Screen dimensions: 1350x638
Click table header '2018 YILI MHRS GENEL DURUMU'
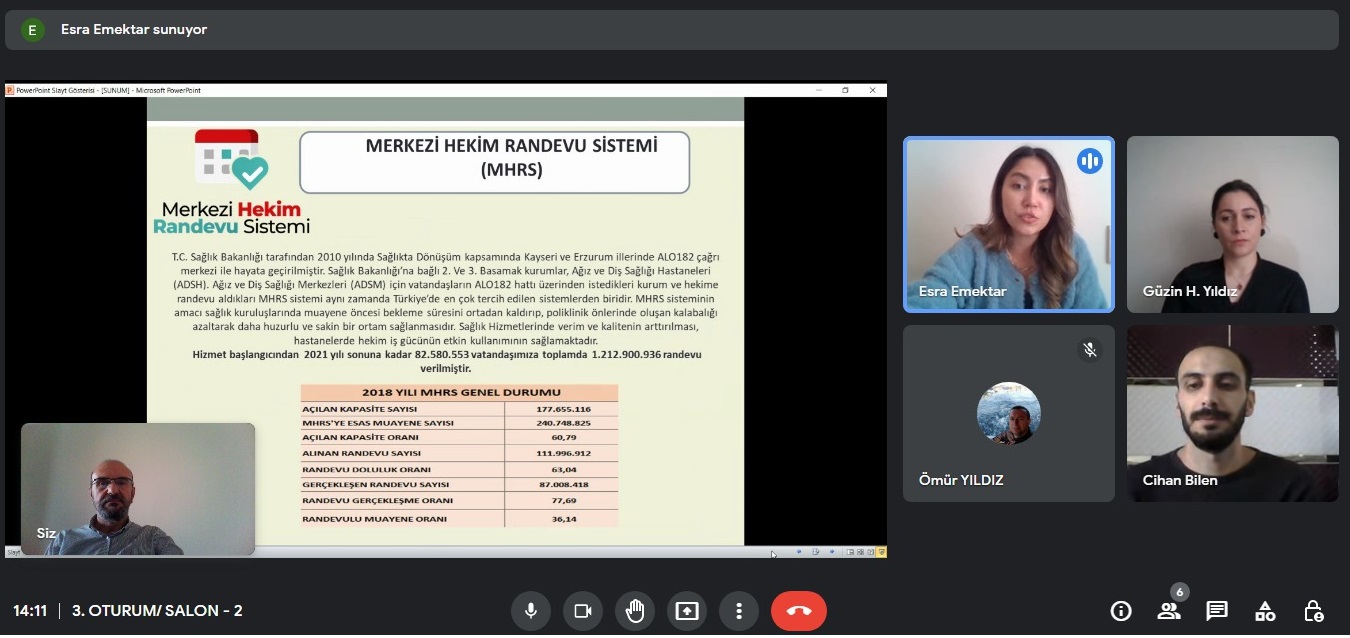click(460, 392)
